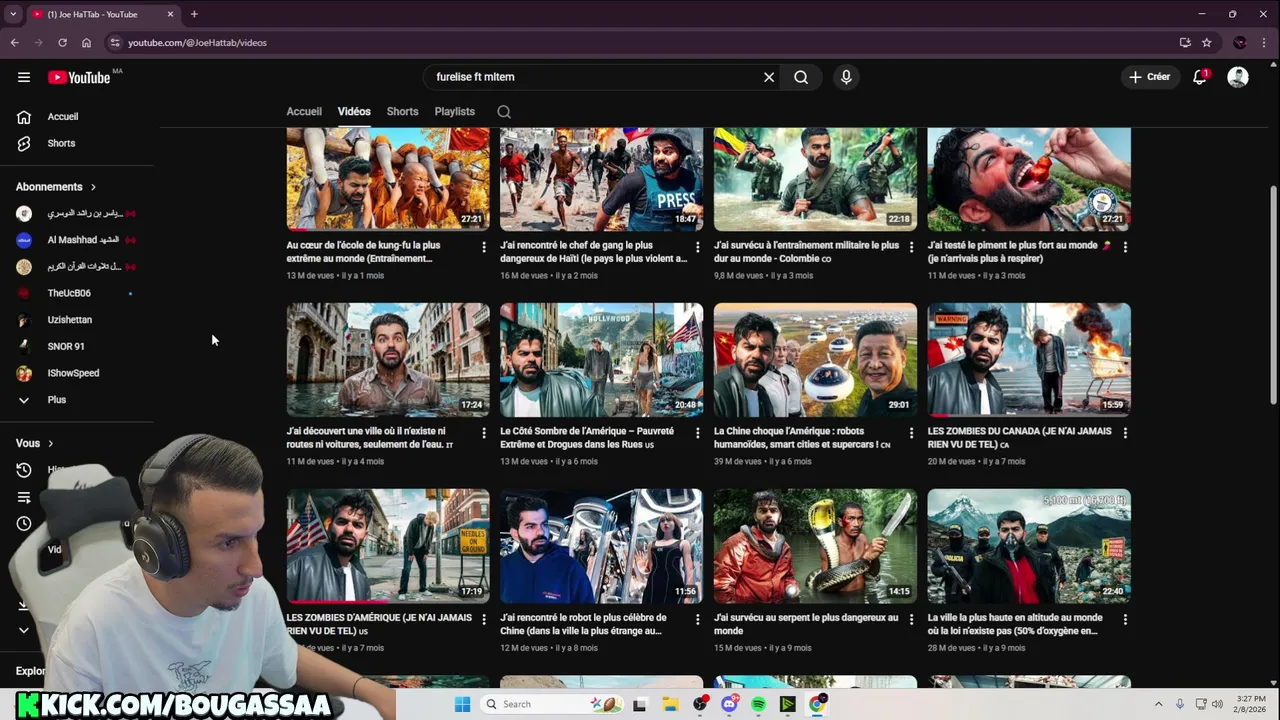Screen dimensions: 1280x720
Task: Open the YouTube hamburger guide menu
Action: click(24, 77)
